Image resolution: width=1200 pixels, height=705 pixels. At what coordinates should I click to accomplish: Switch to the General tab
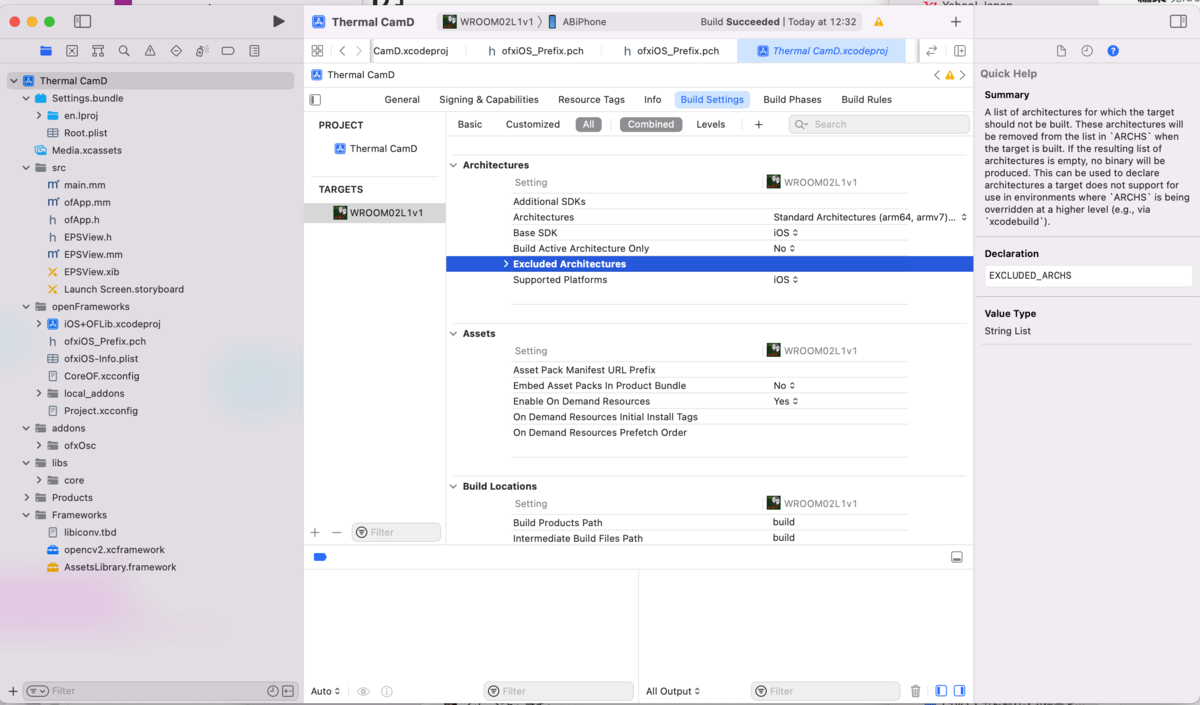coord(402,100)
